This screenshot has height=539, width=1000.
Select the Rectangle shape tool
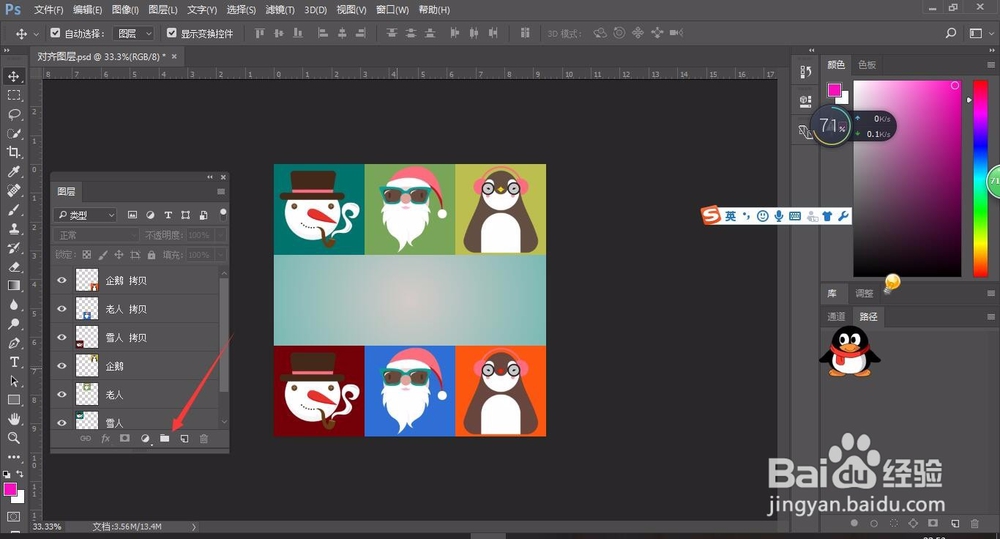click(x=13, y=400)
